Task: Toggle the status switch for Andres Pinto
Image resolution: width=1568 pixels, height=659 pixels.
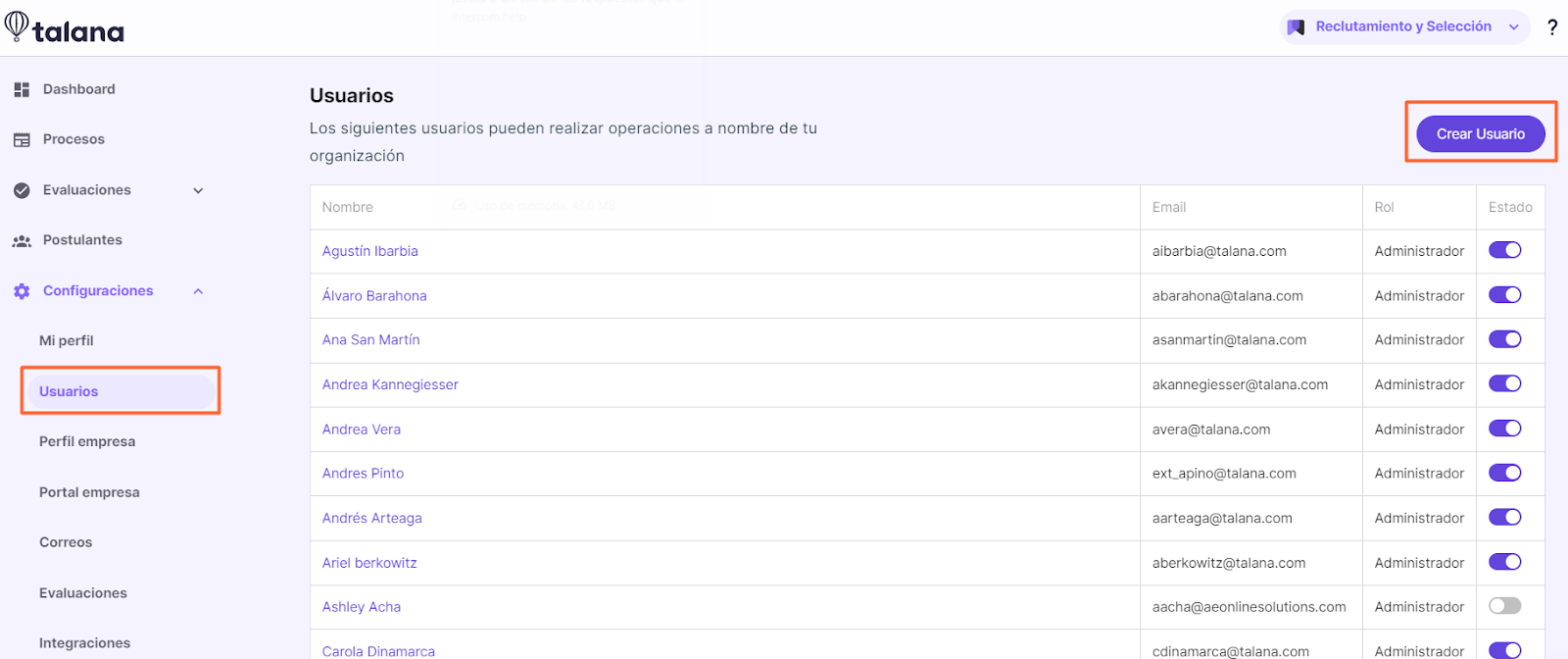Action: (1504, 473)
